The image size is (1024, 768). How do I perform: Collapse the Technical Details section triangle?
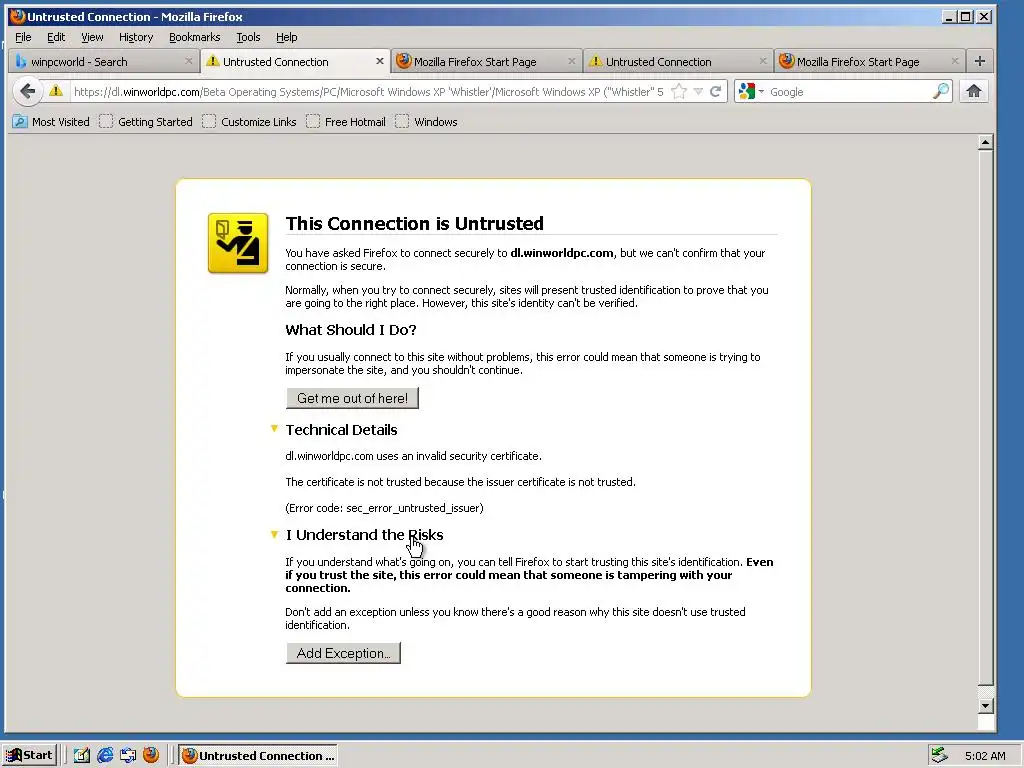pos(274,429)
